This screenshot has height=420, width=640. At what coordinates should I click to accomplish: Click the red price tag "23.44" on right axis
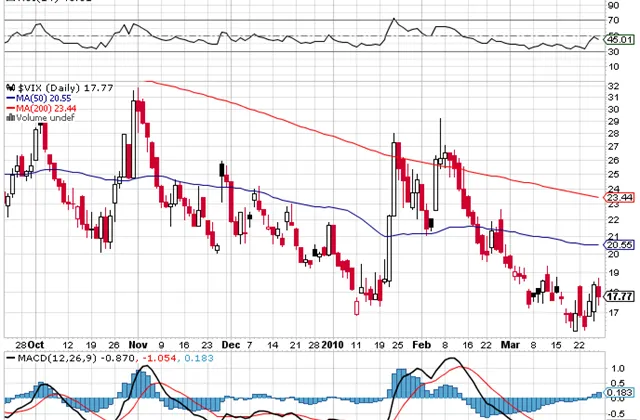coord(620,198)
